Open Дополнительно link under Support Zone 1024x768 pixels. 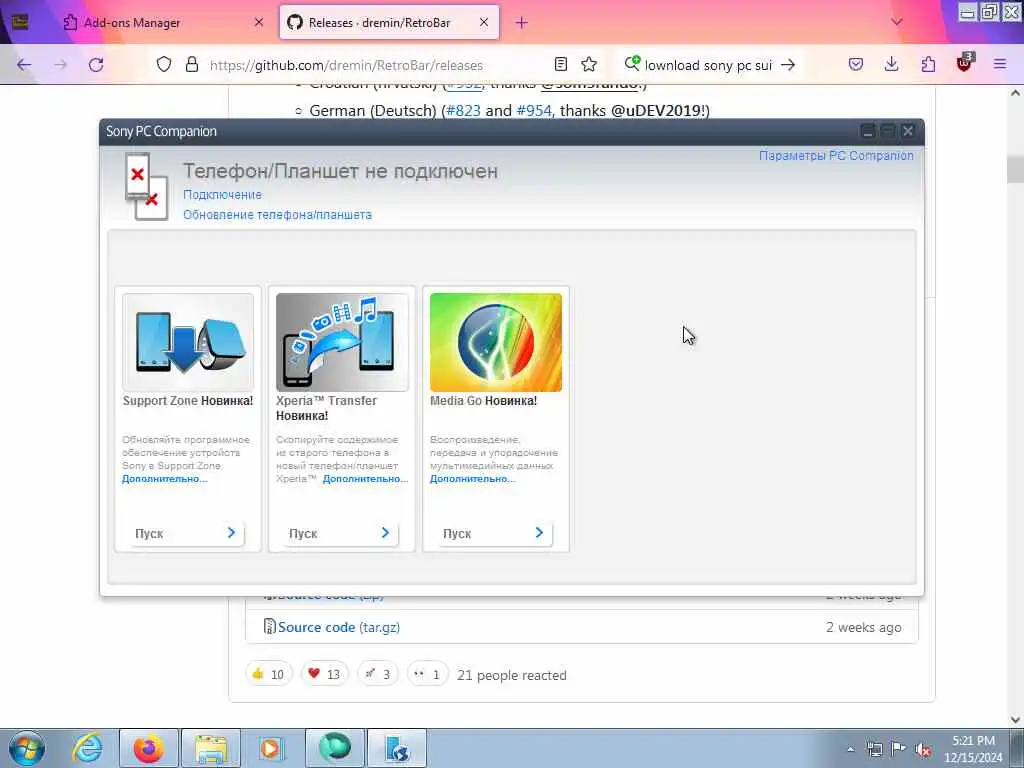tap(165, 479)
